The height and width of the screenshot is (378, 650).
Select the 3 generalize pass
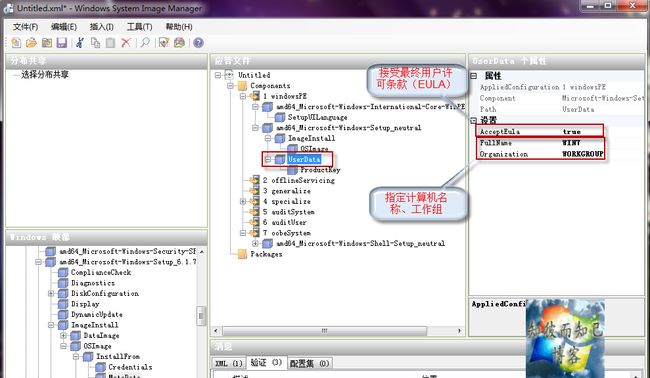pos(286,191)
